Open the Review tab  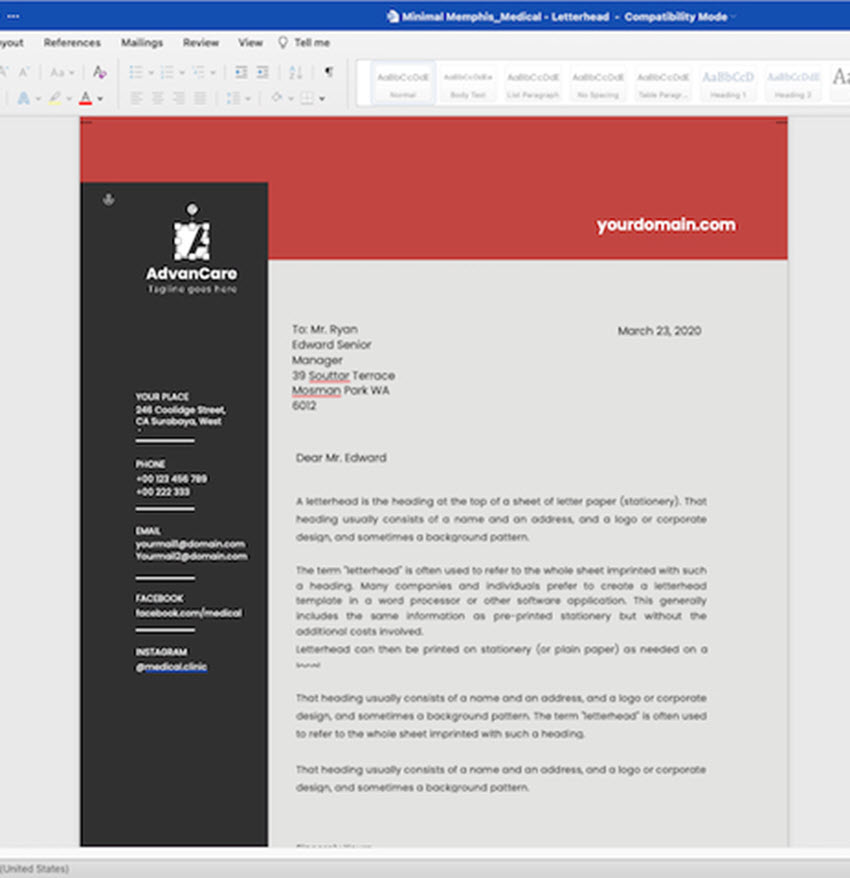point(200,43)
